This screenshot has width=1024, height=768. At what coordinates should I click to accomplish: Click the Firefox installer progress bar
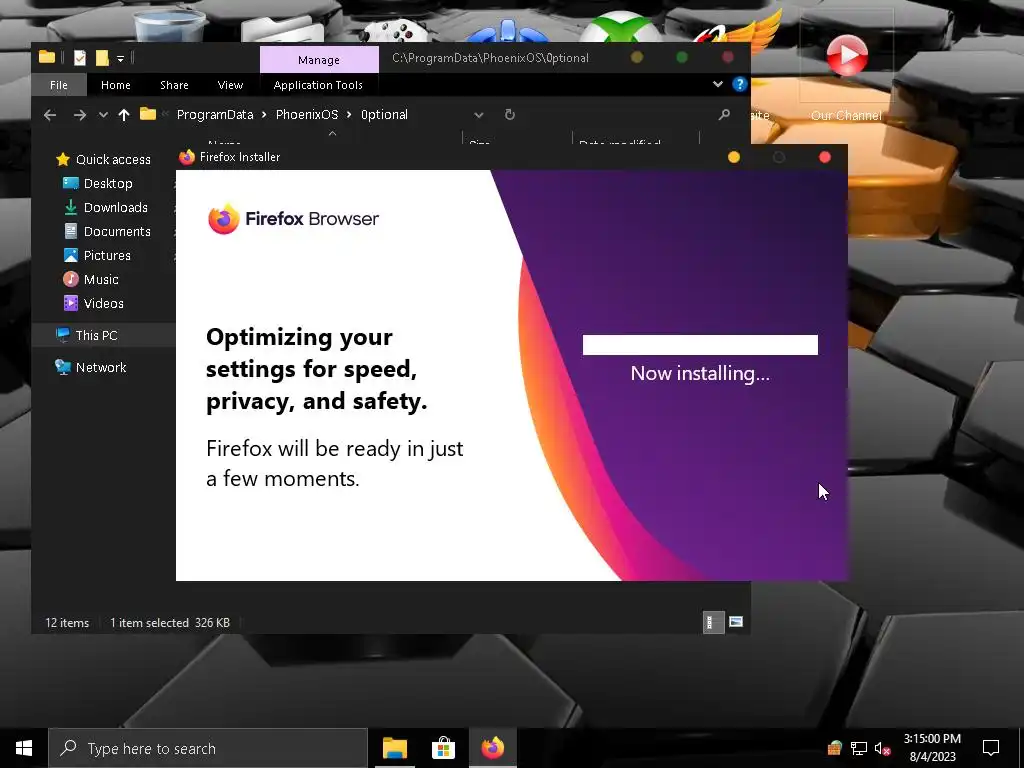(700, 345)
